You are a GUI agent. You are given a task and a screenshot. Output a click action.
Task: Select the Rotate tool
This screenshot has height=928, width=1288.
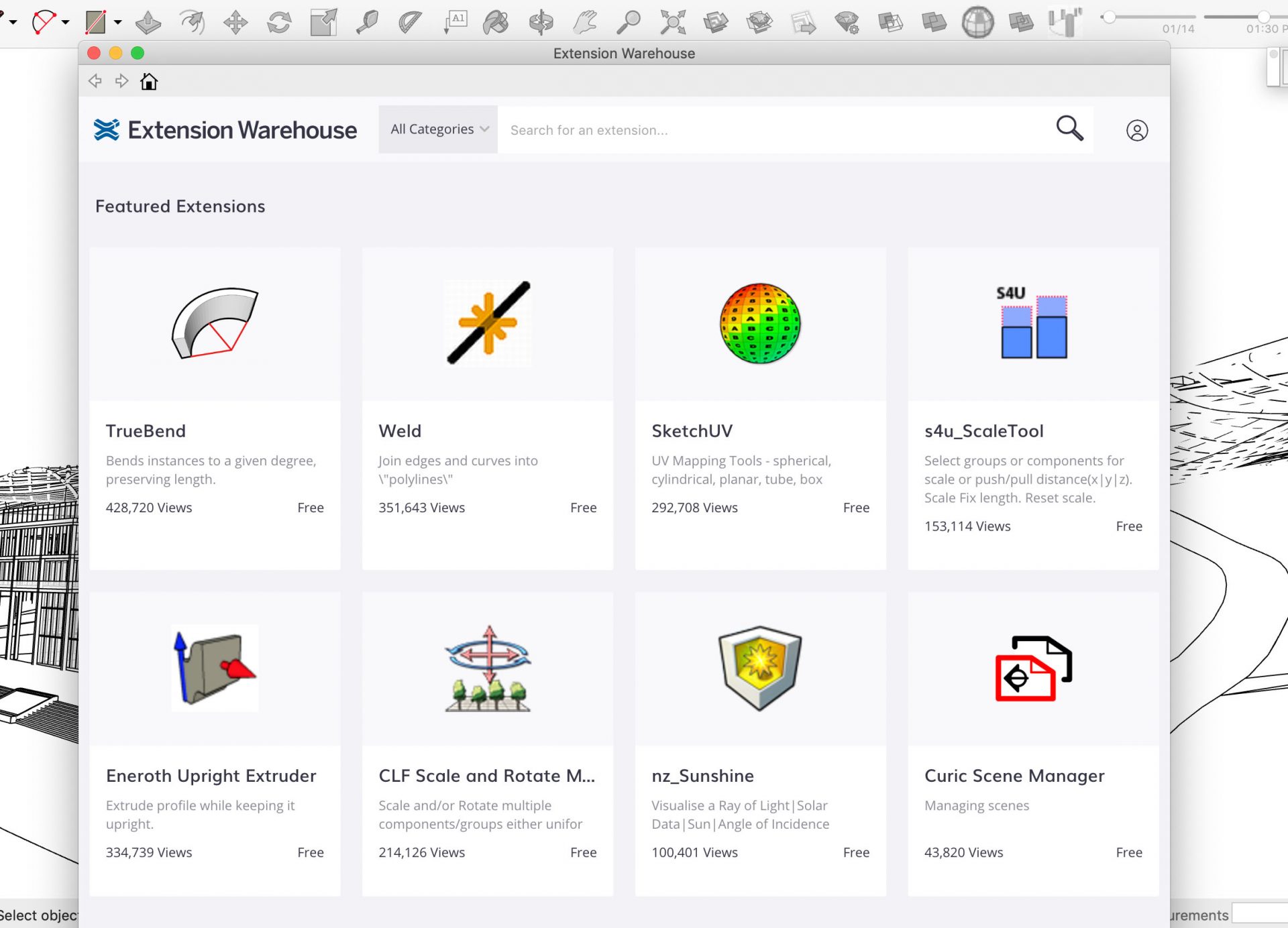(279, 22)
